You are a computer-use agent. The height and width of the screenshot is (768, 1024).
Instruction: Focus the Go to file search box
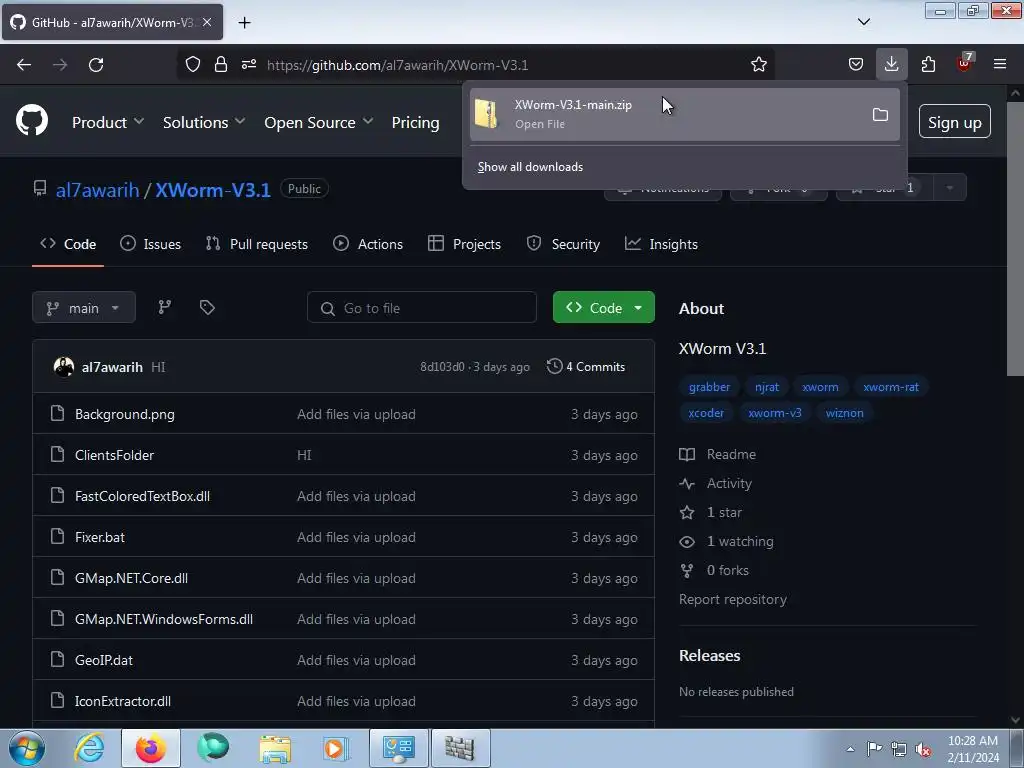(x=422, y=308)
